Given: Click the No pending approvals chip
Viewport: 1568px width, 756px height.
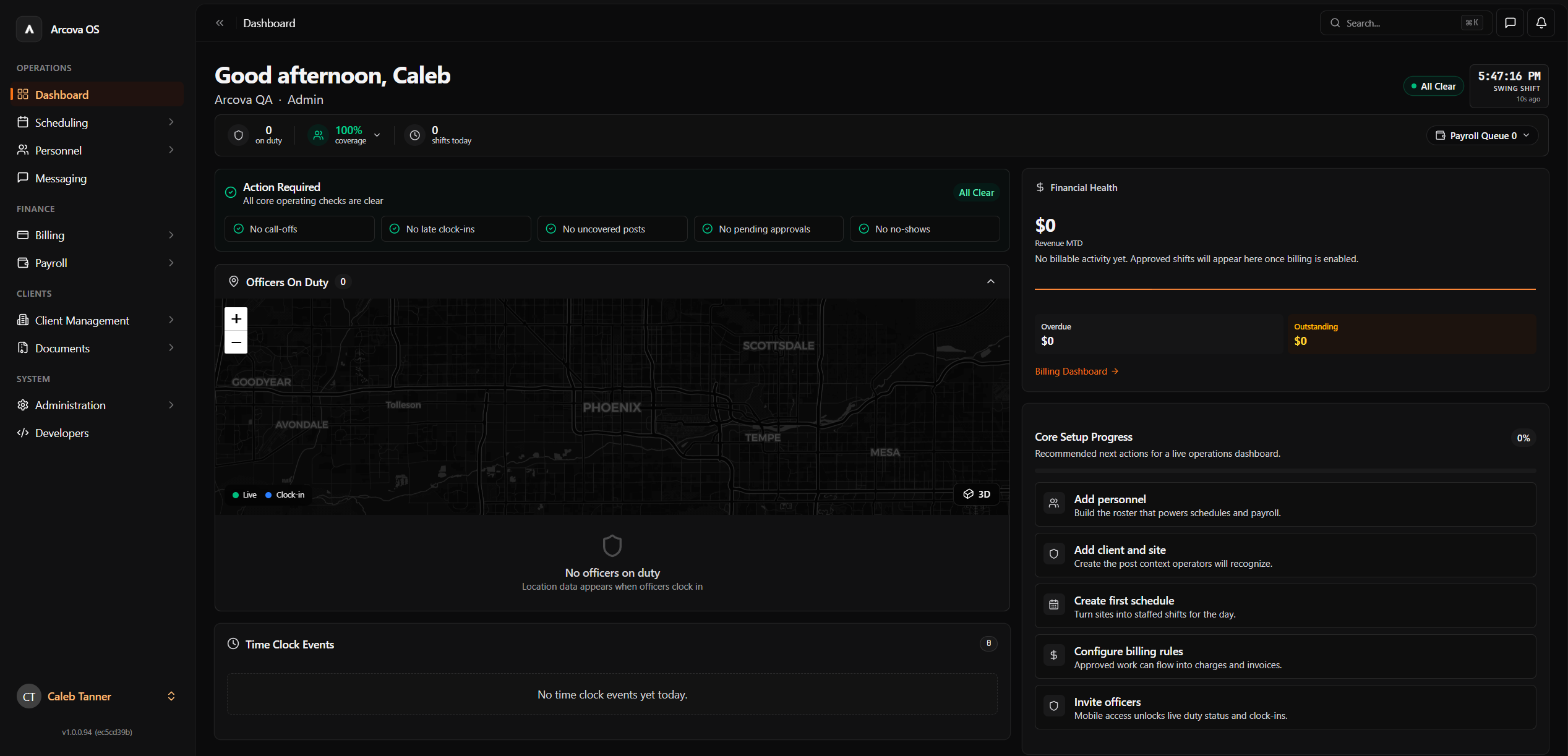Looking at the screenshot, I should (768, 229).
